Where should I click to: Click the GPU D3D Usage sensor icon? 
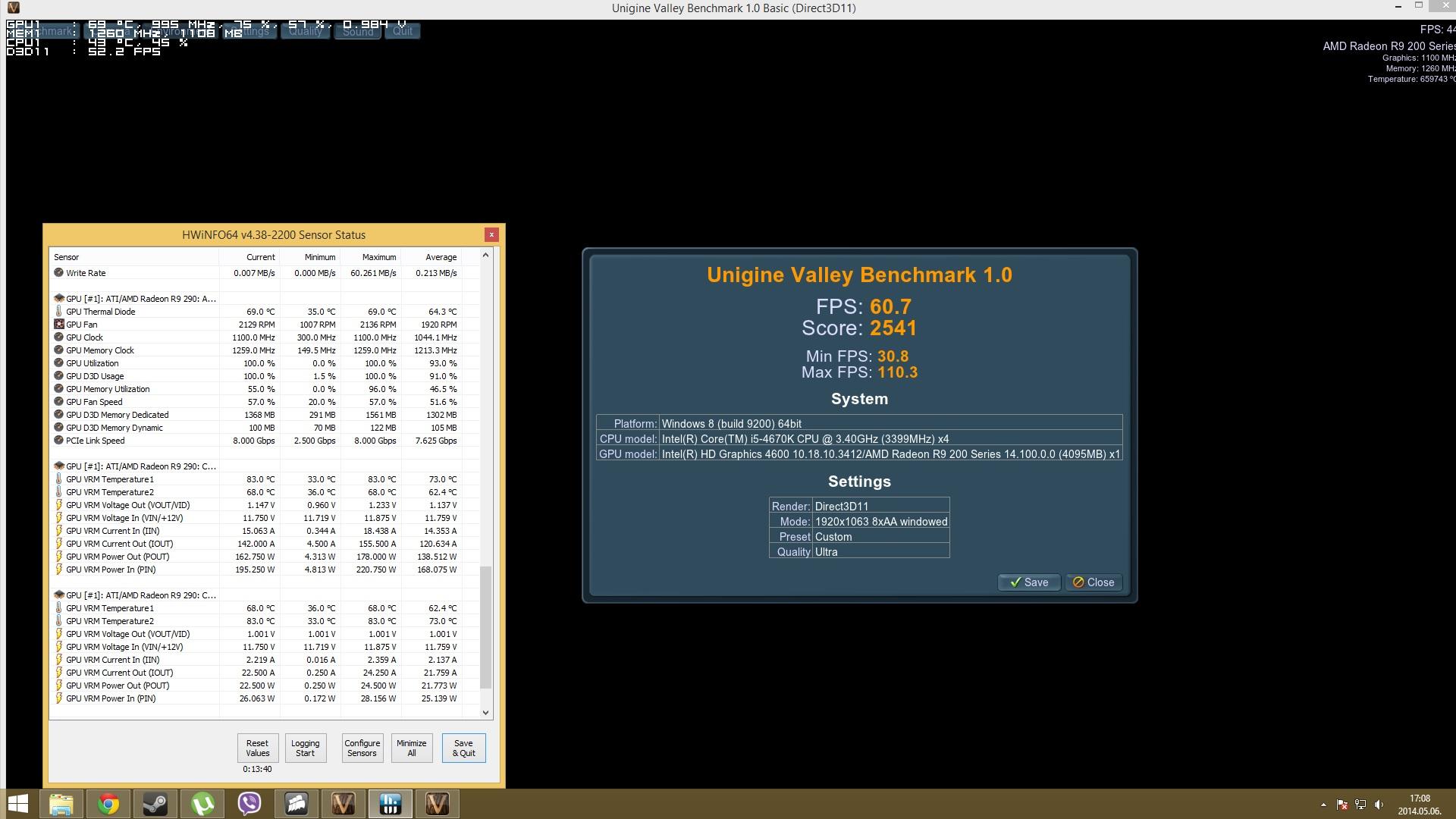(x=58, y=376)
